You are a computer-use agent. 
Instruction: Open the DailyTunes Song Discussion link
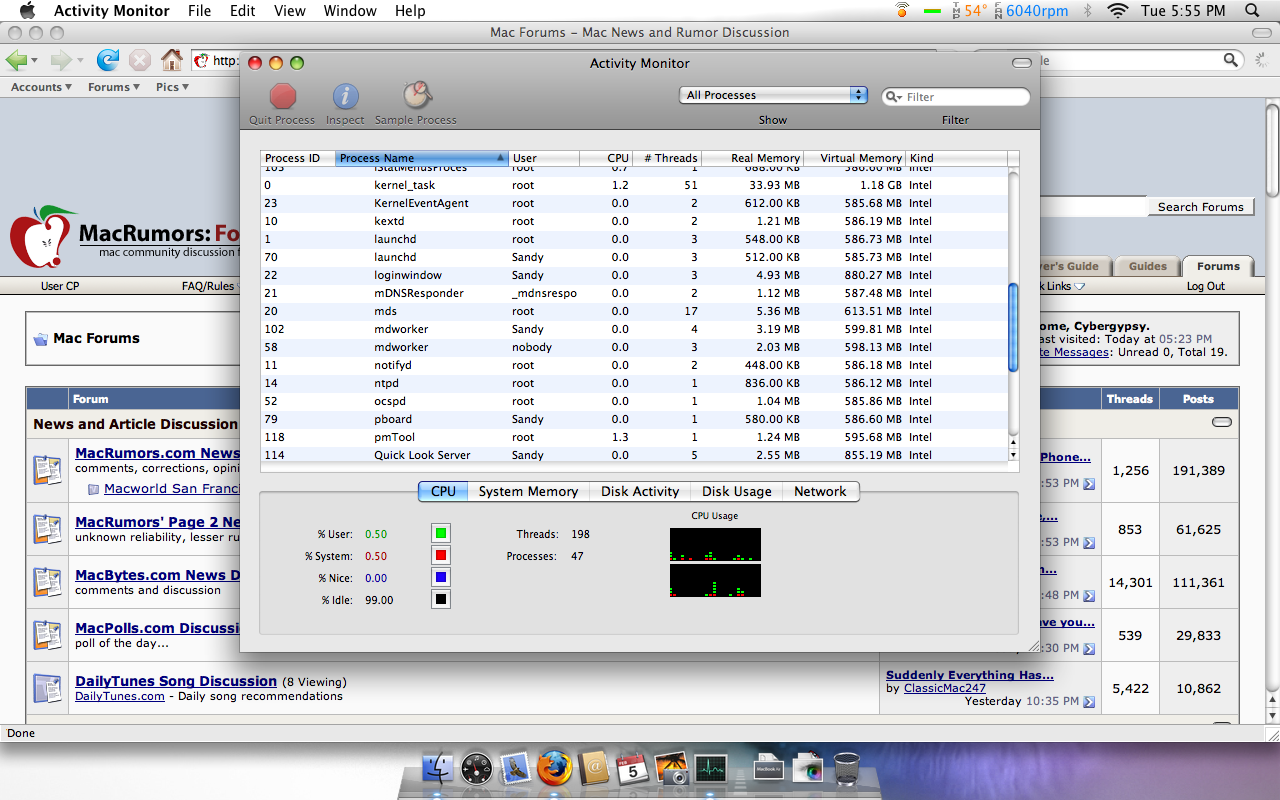point(176,681)
